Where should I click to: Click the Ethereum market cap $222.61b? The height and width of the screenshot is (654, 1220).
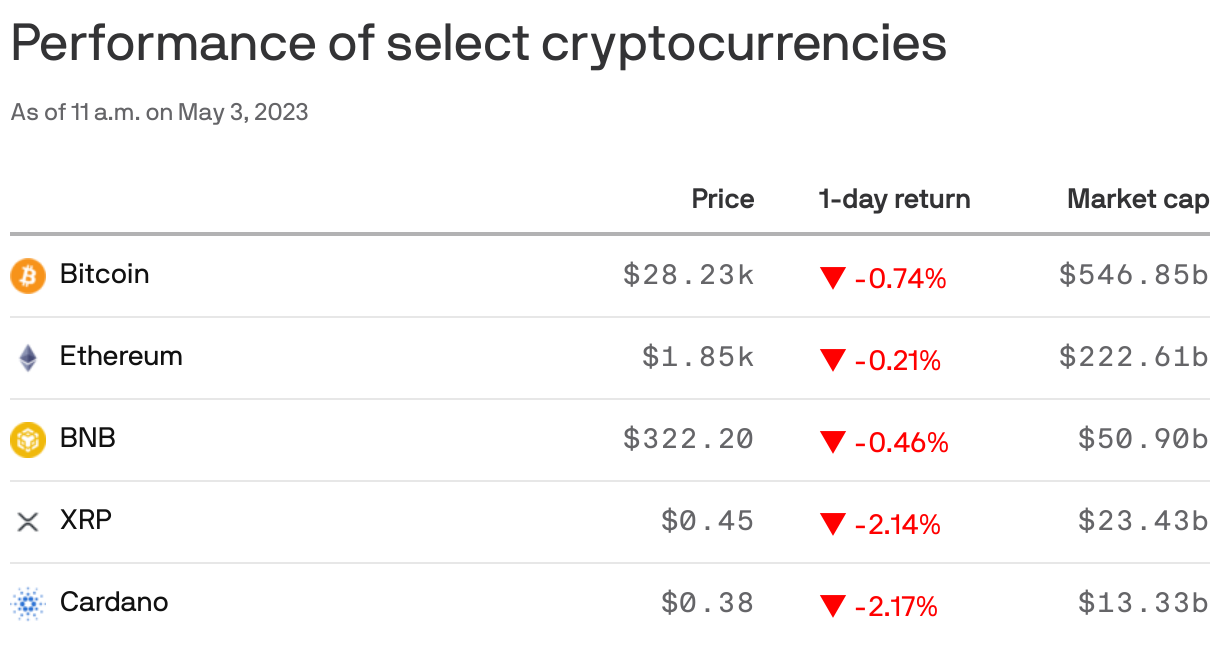1134,357
